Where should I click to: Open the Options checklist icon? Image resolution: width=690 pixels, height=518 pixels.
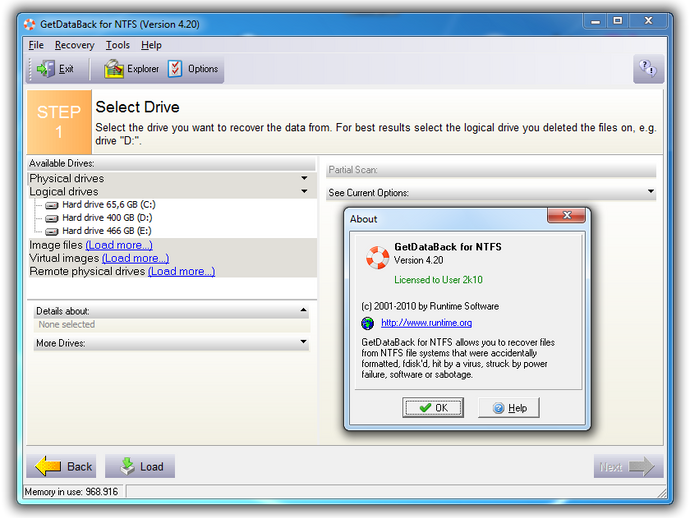pyautogui.click(x=175, y=69)
